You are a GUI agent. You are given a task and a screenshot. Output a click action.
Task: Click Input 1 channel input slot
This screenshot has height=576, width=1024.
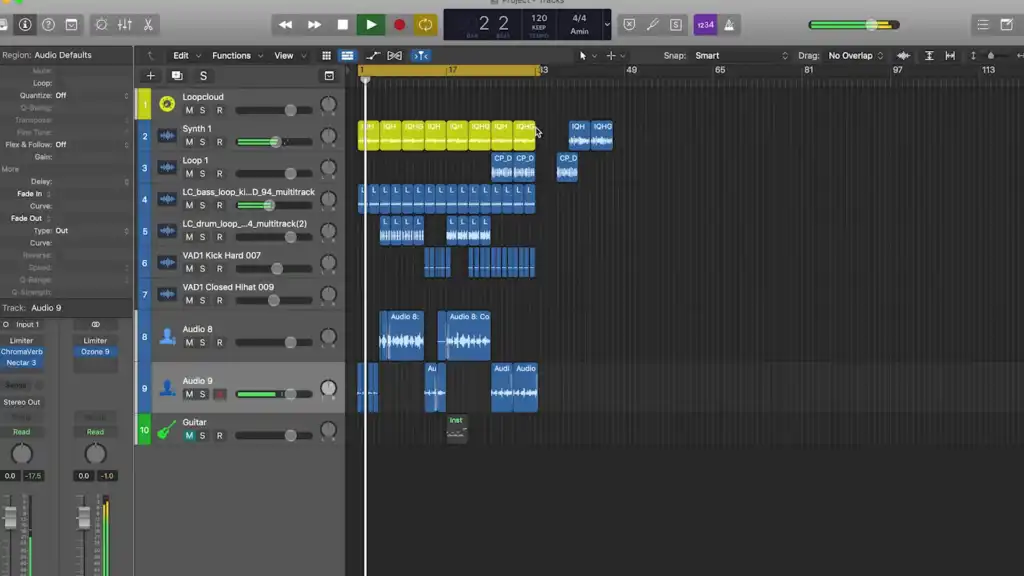point(27,325)
